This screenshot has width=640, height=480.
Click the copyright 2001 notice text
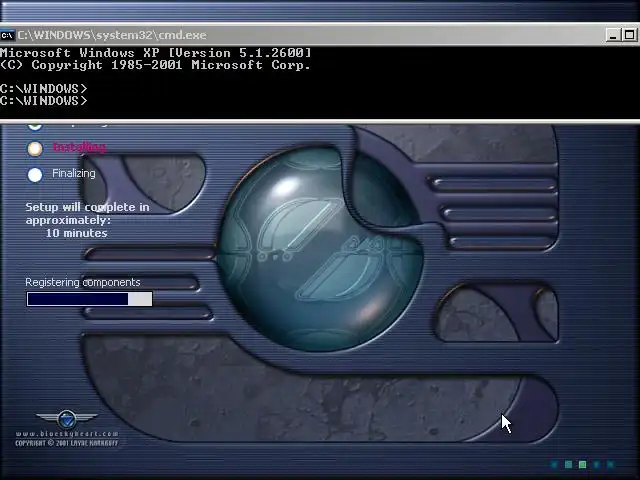point(67,443)
